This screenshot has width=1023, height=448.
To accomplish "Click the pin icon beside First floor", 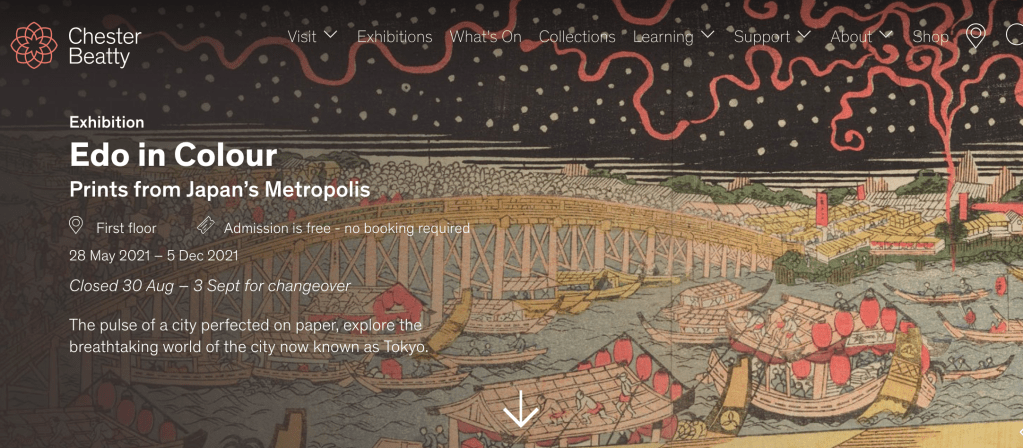I will click(76, 226).
